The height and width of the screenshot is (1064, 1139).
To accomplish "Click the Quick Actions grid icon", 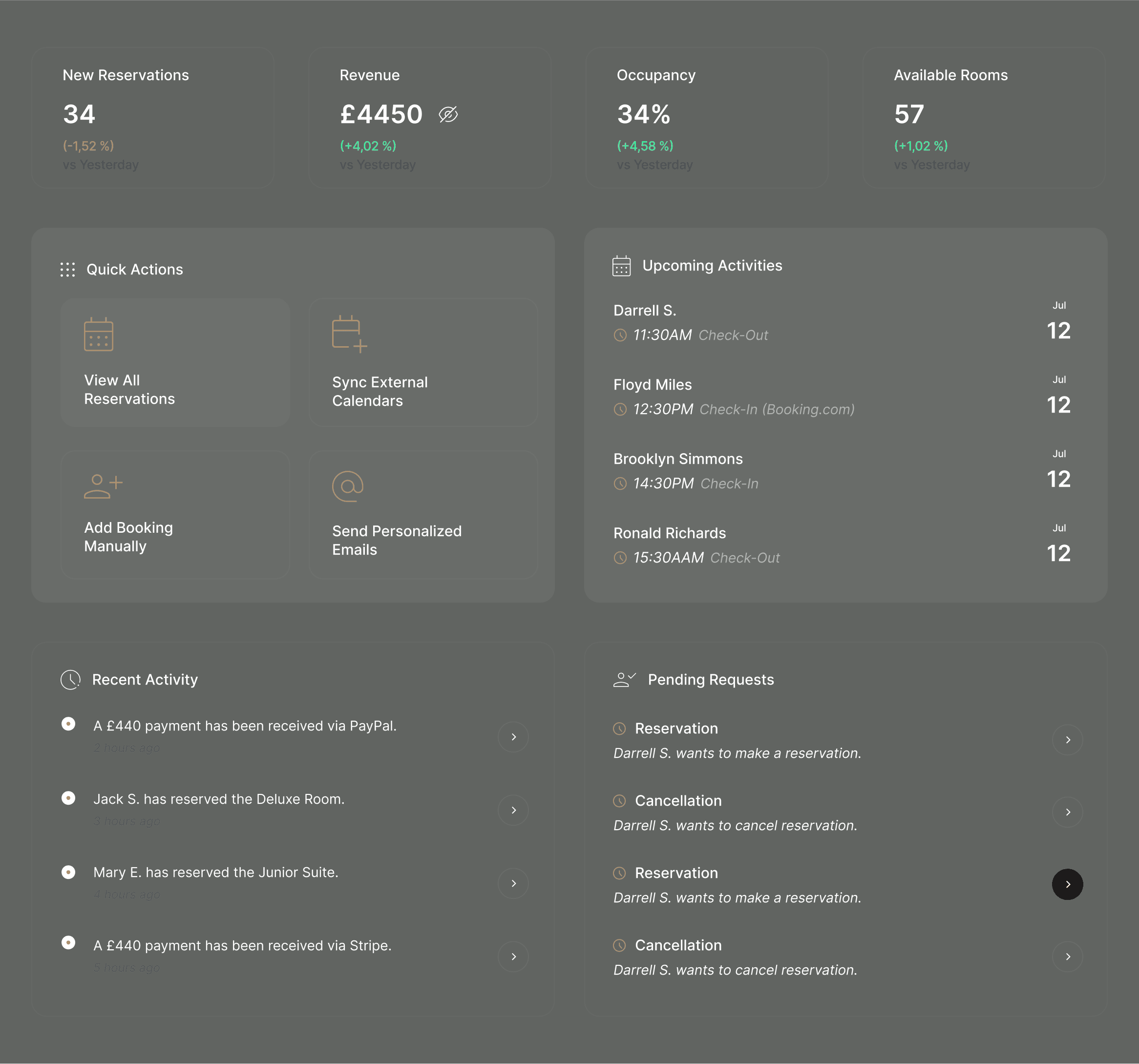I will 67,270.
